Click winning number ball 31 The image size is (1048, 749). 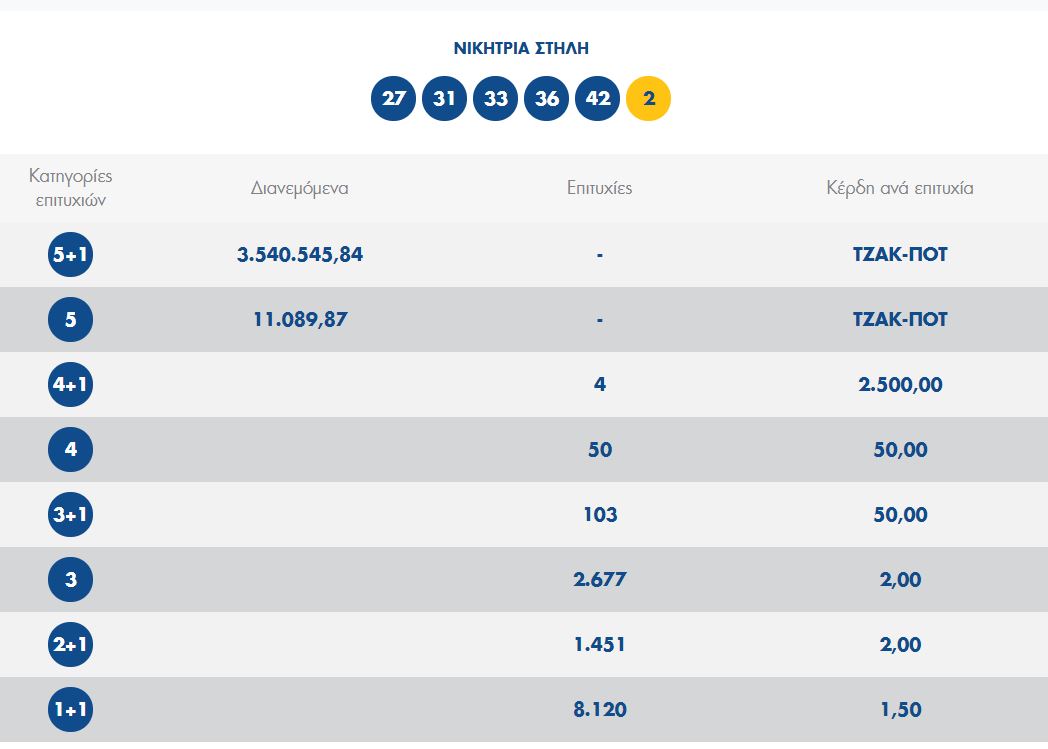point(444,99)
